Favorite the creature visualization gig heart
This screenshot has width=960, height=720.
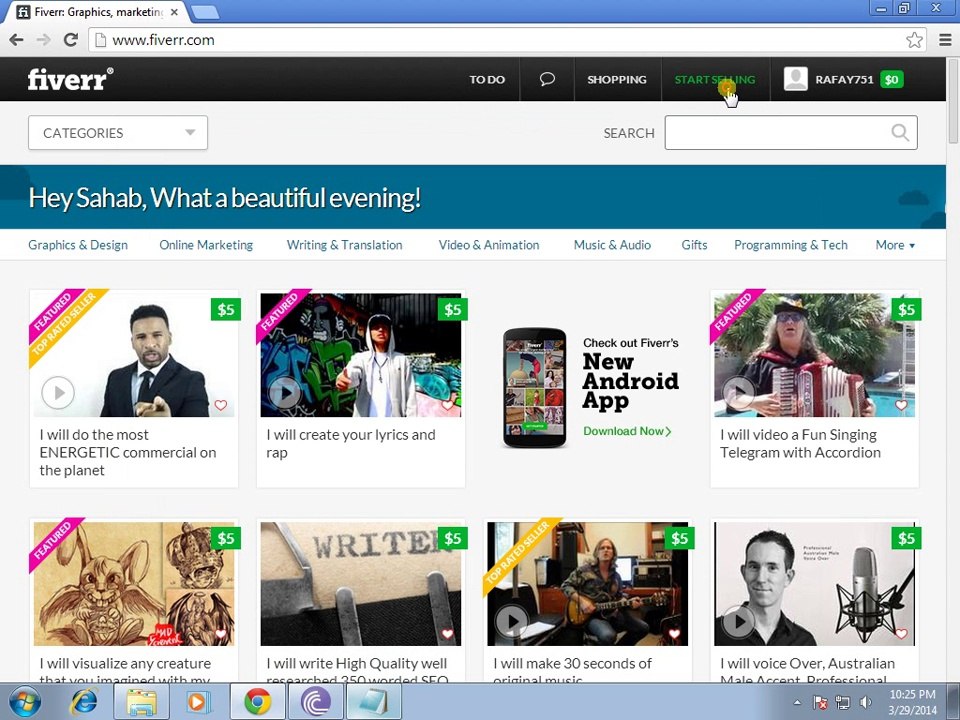(221, 634)
